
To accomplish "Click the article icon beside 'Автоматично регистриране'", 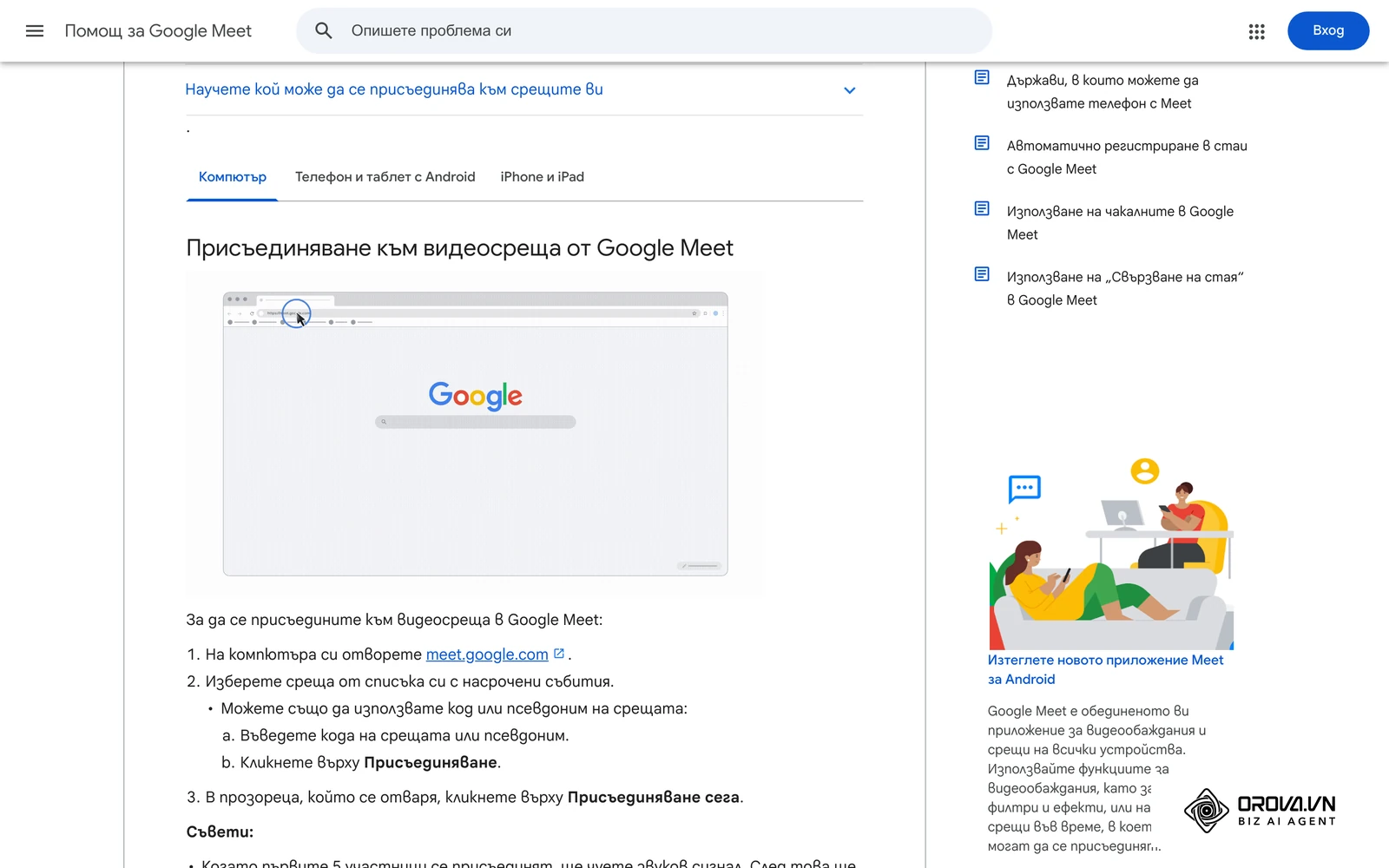I will pos(982,143).
